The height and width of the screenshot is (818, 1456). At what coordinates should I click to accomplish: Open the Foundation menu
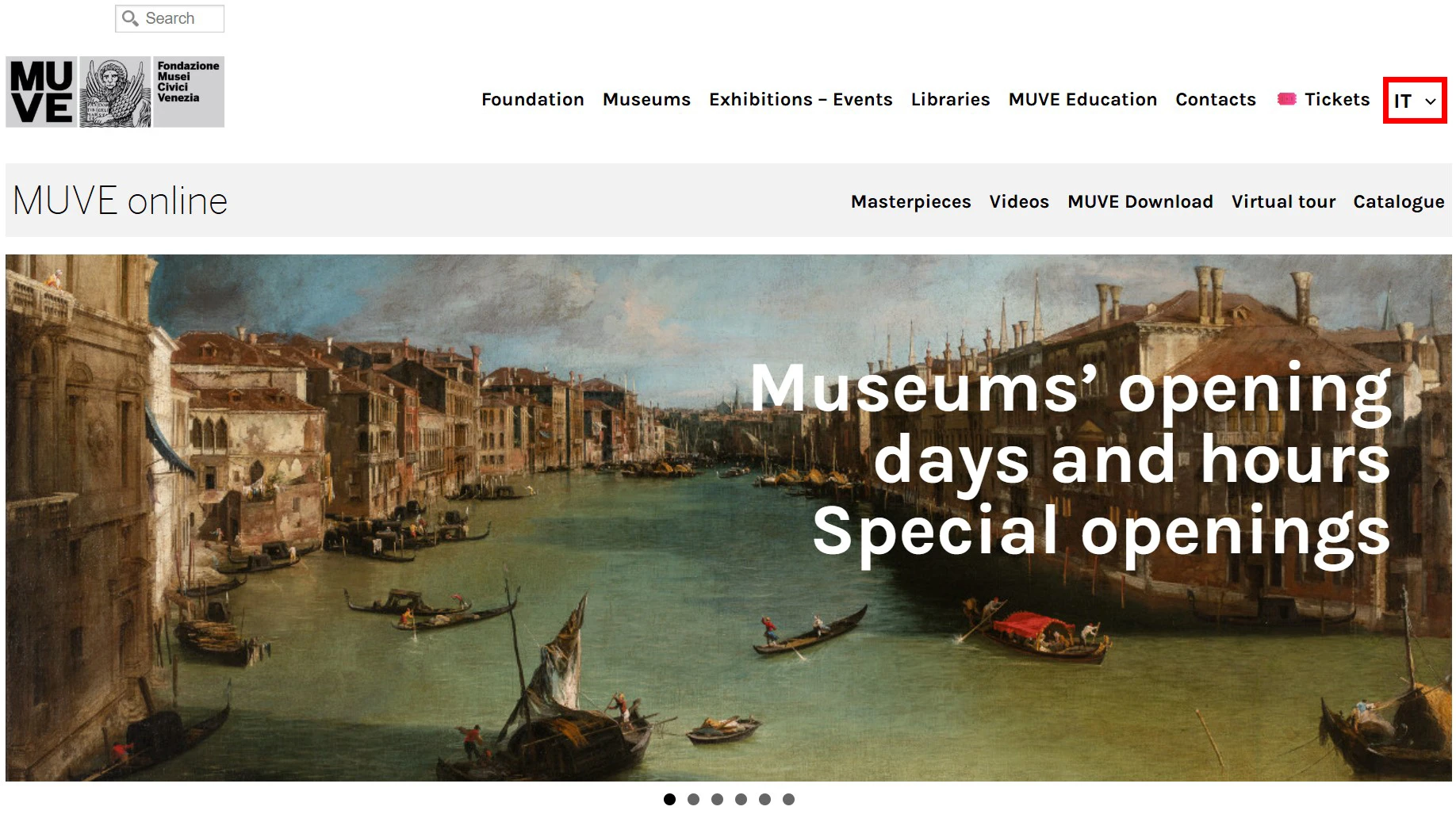533,99
